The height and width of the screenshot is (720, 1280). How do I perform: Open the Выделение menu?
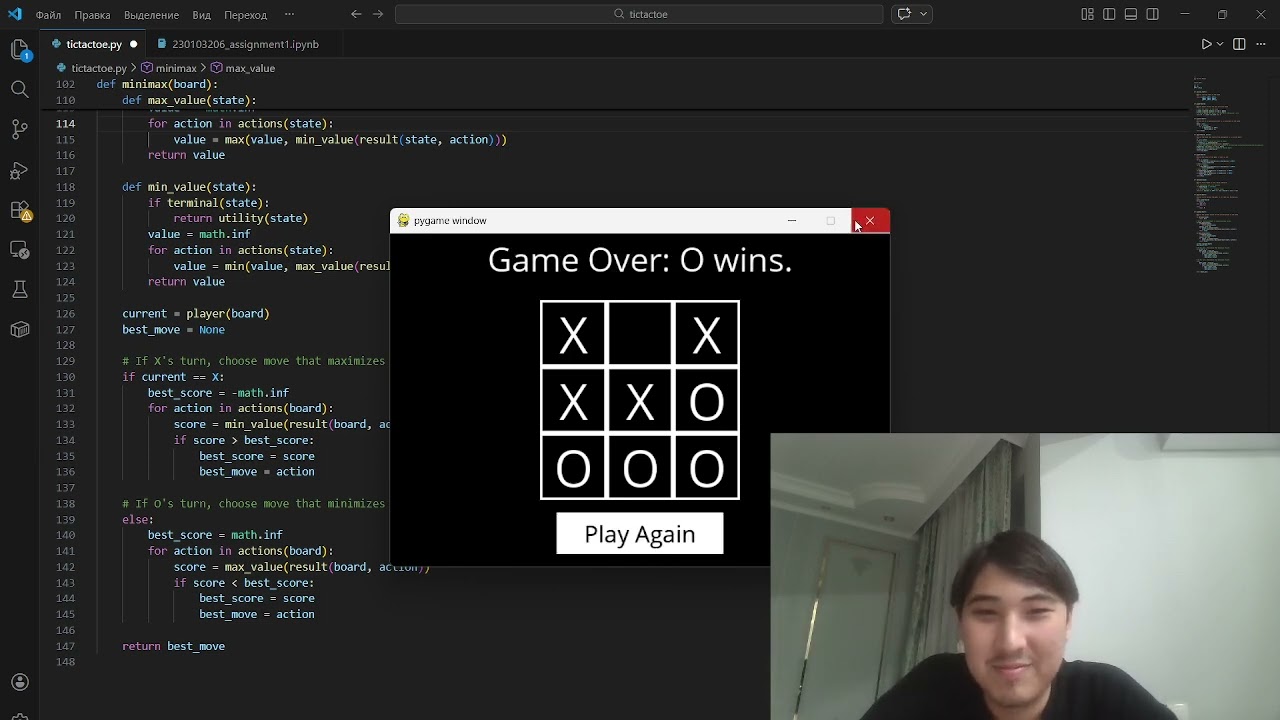(x=151, y=15)
